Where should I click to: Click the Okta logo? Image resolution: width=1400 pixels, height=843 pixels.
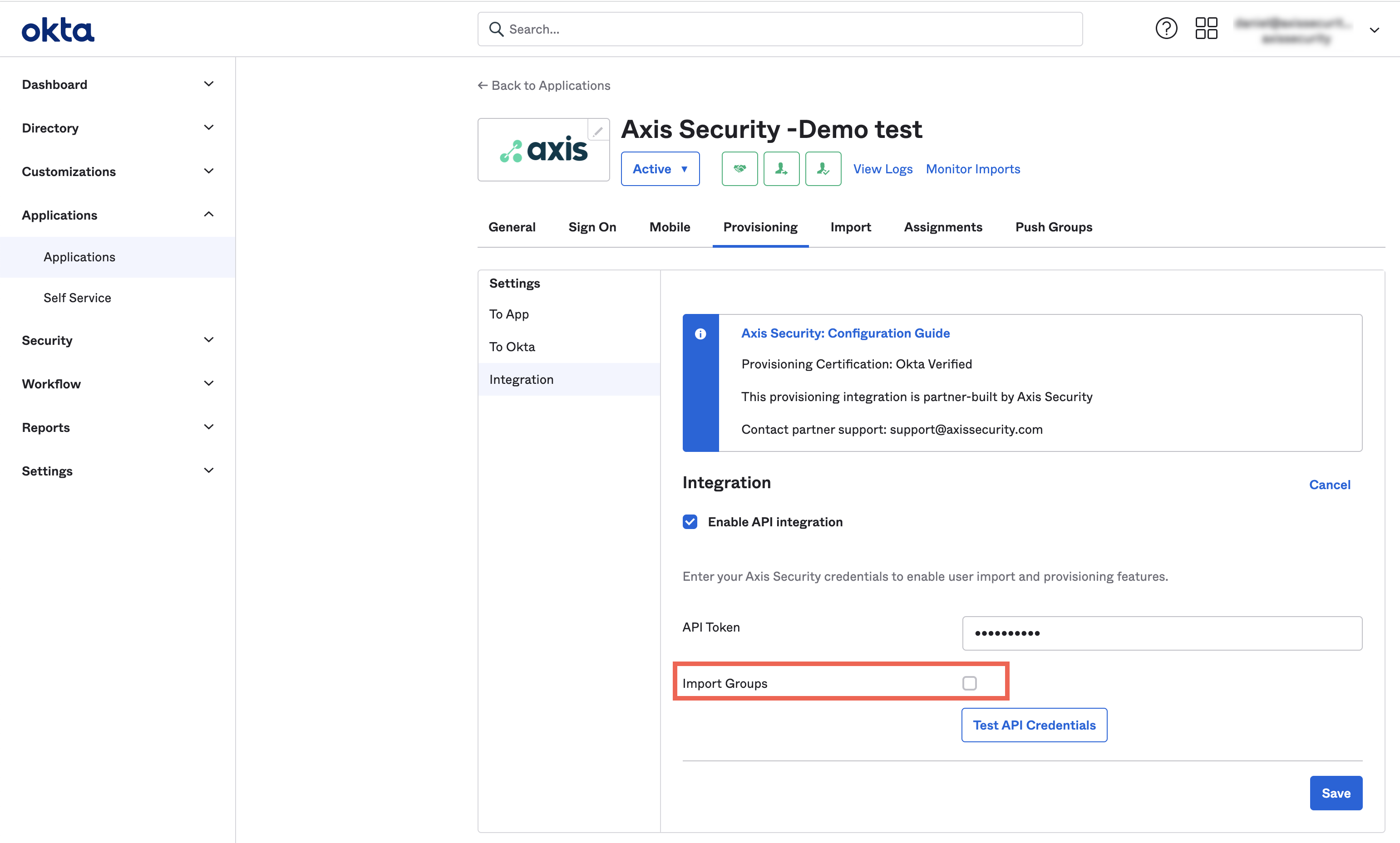(x=58, y=29)
